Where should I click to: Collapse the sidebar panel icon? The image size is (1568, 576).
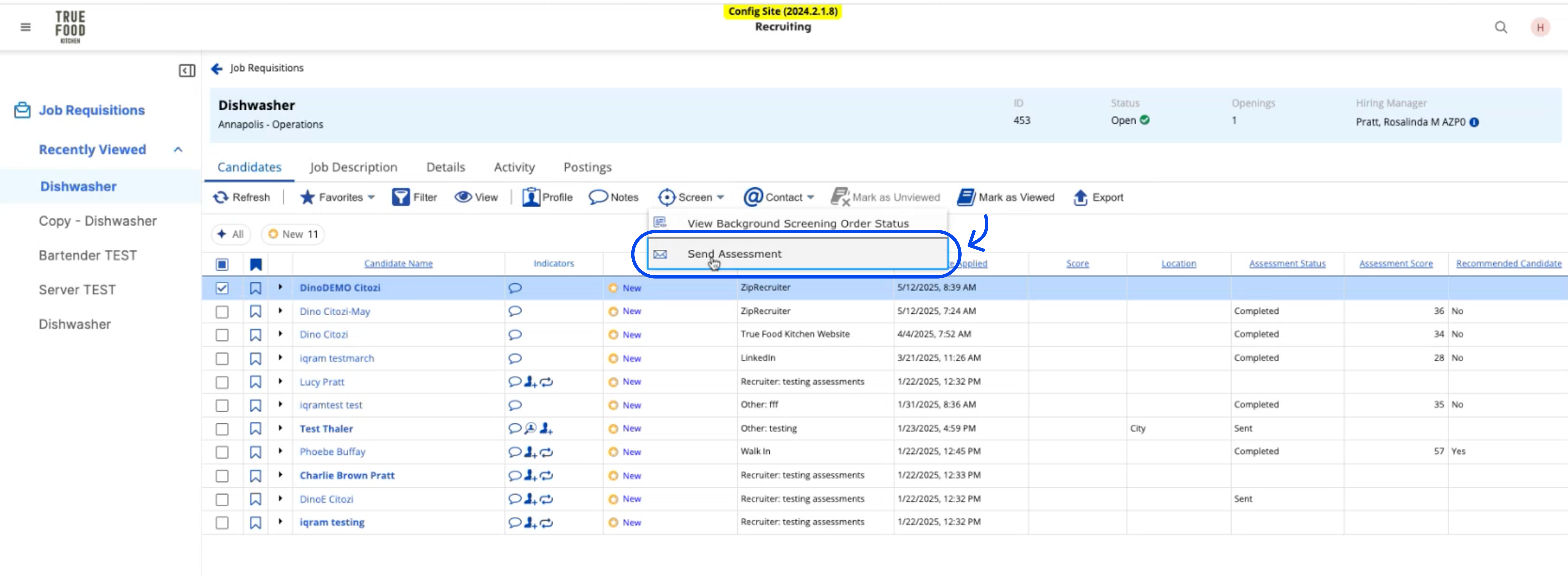point(187,71)
